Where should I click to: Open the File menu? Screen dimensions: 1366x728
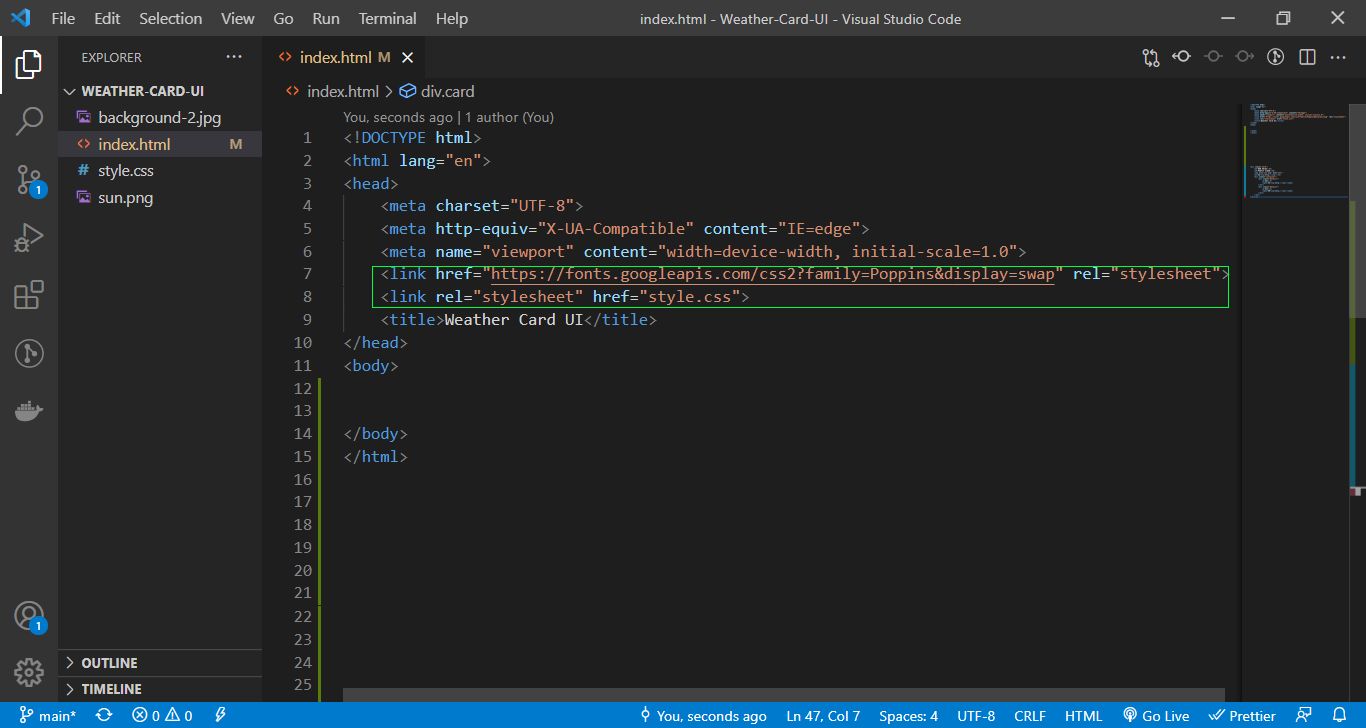tap(62, 18)
